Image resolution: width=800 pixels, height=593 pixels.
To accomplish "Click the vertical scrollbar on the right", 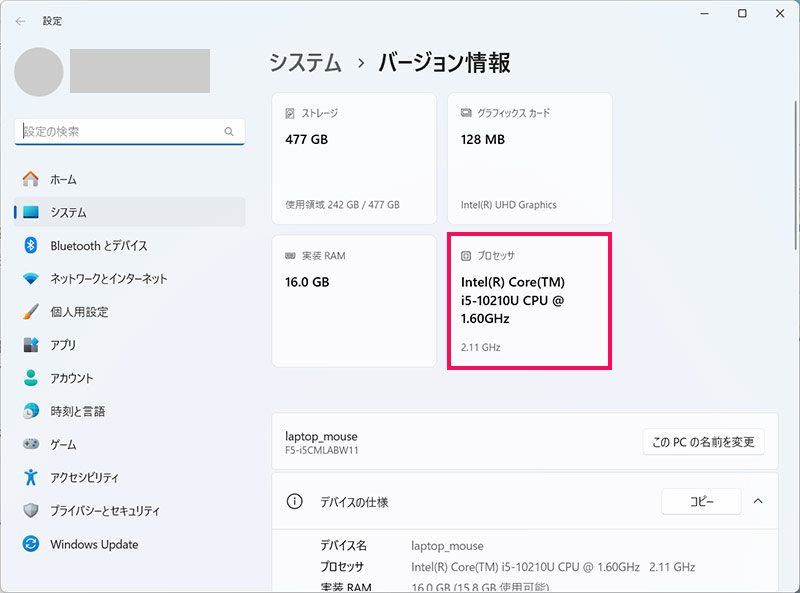I will 796,175.
